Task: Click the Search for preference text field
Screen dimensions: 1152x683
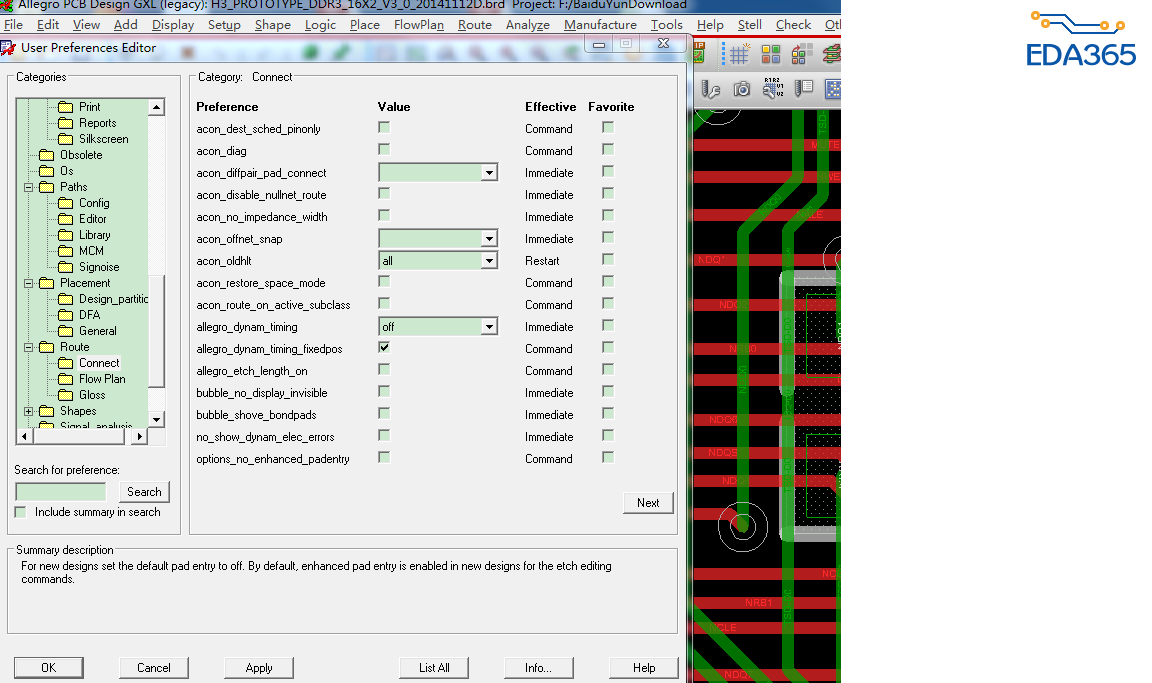Action: [61, 492]
